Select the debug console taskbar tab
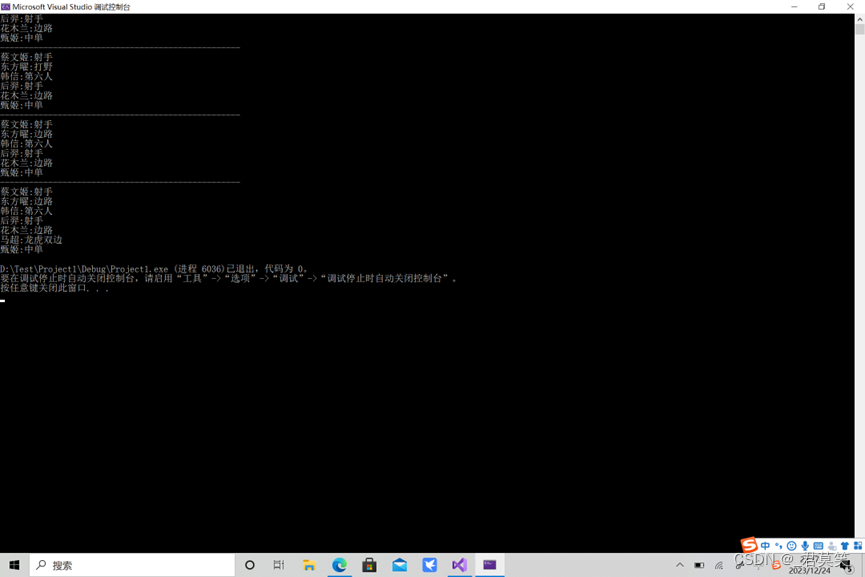The image size is (865, 577). click(x=489, y=565)
